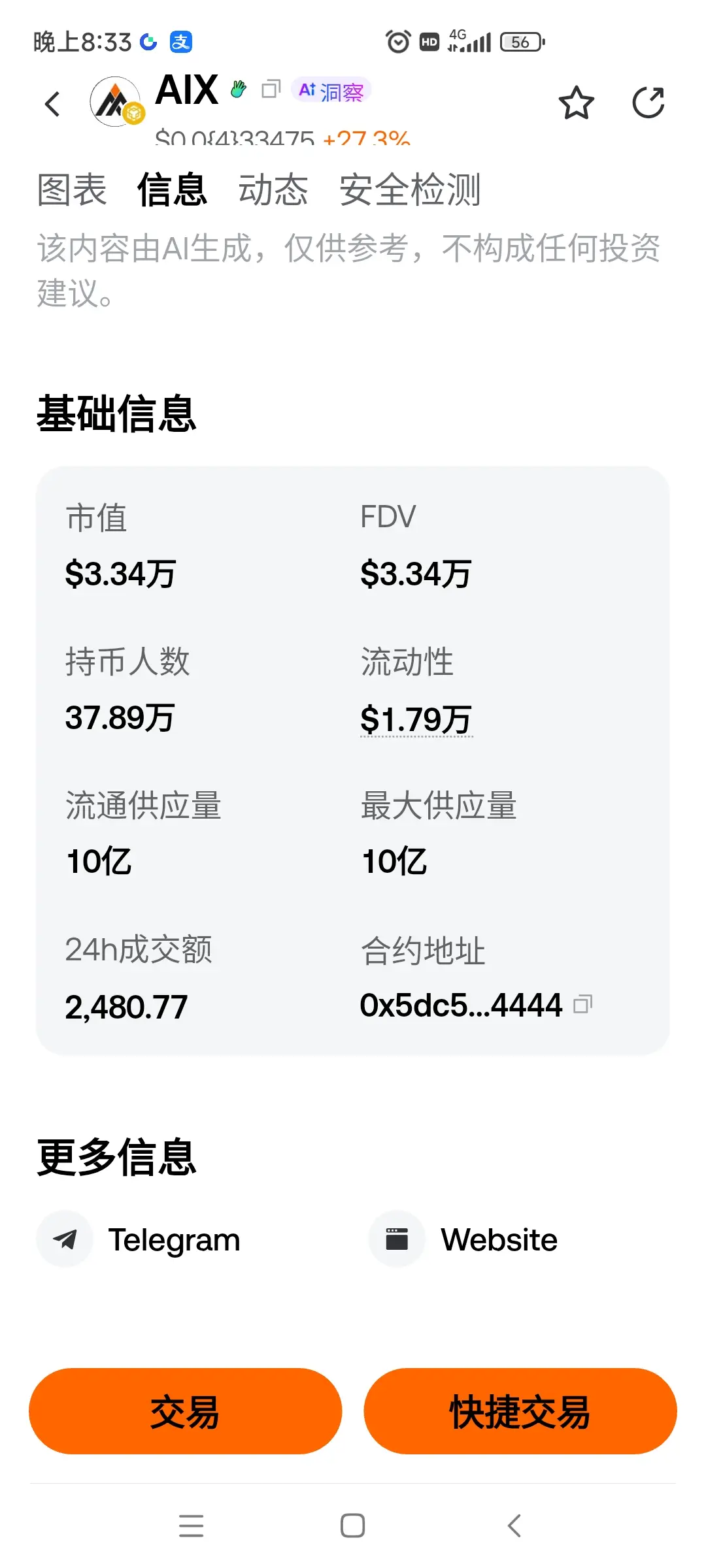The width and height of the screenshot is (706, 1568).
Task: Open the Website browser icon
Action: point(397,1239)
